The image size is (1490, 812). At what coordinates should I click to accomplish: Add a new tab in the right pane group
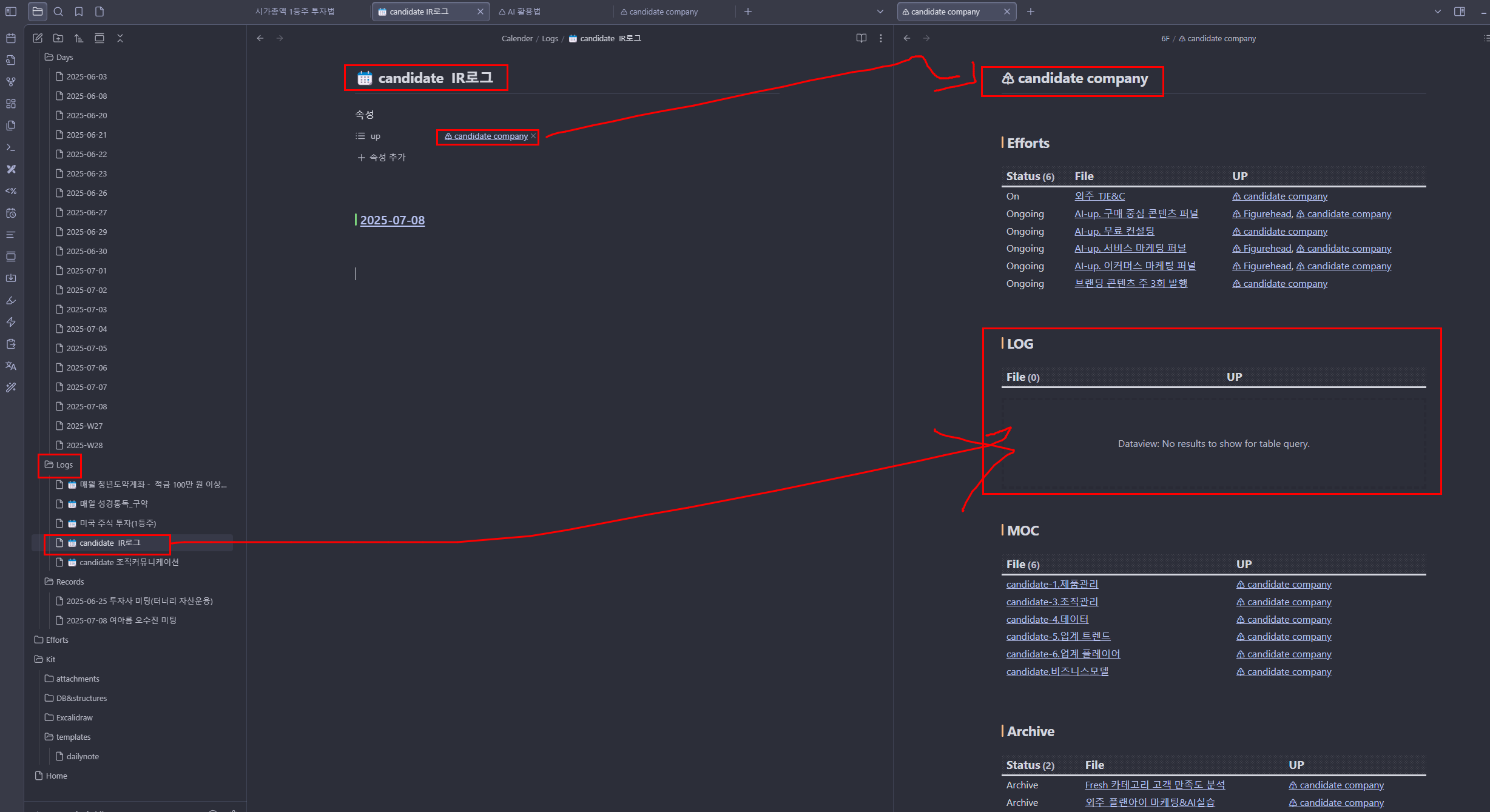tap(1031, 12)
